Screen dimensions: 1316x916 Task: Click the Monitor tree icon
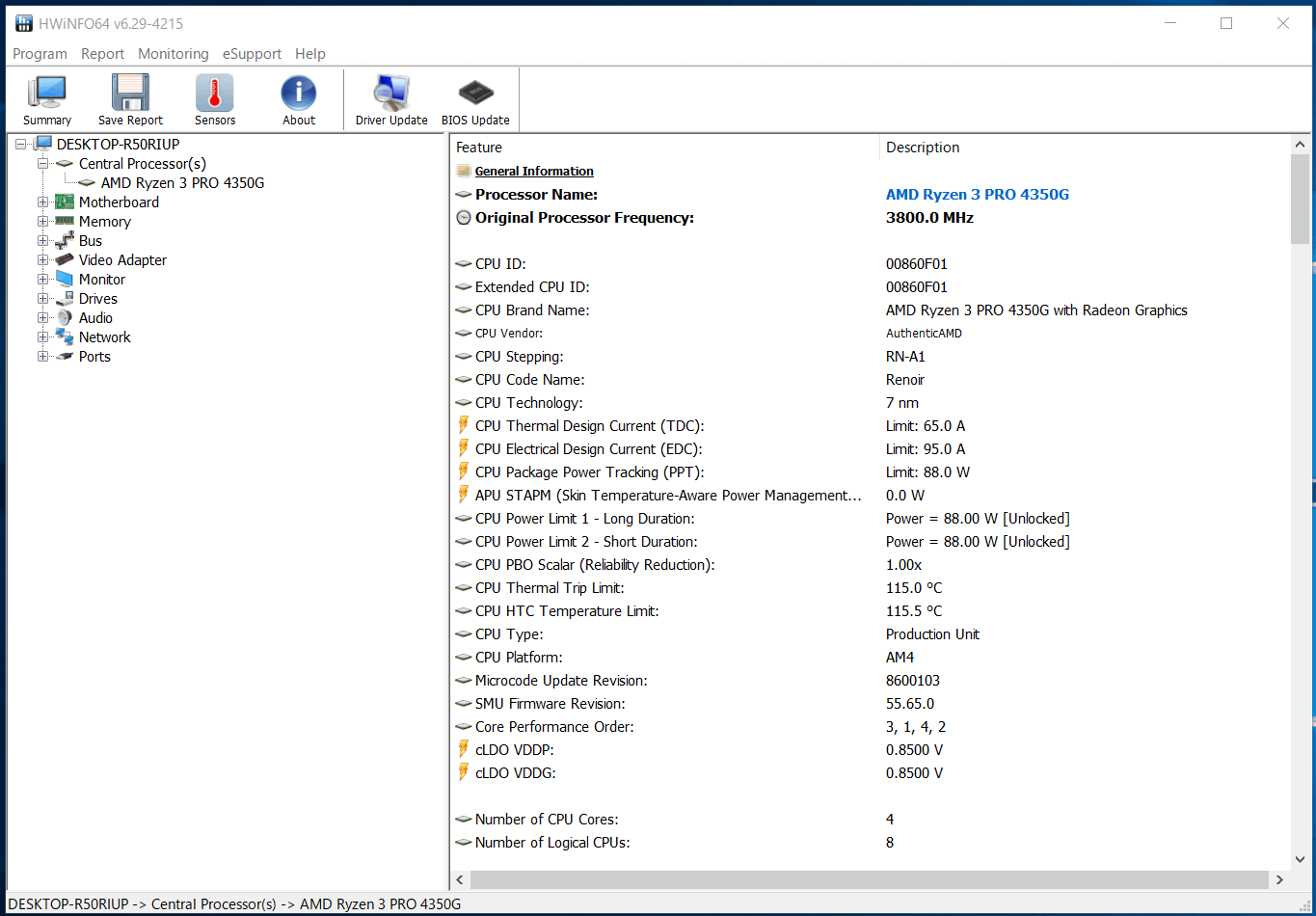[x=65, y=279]
